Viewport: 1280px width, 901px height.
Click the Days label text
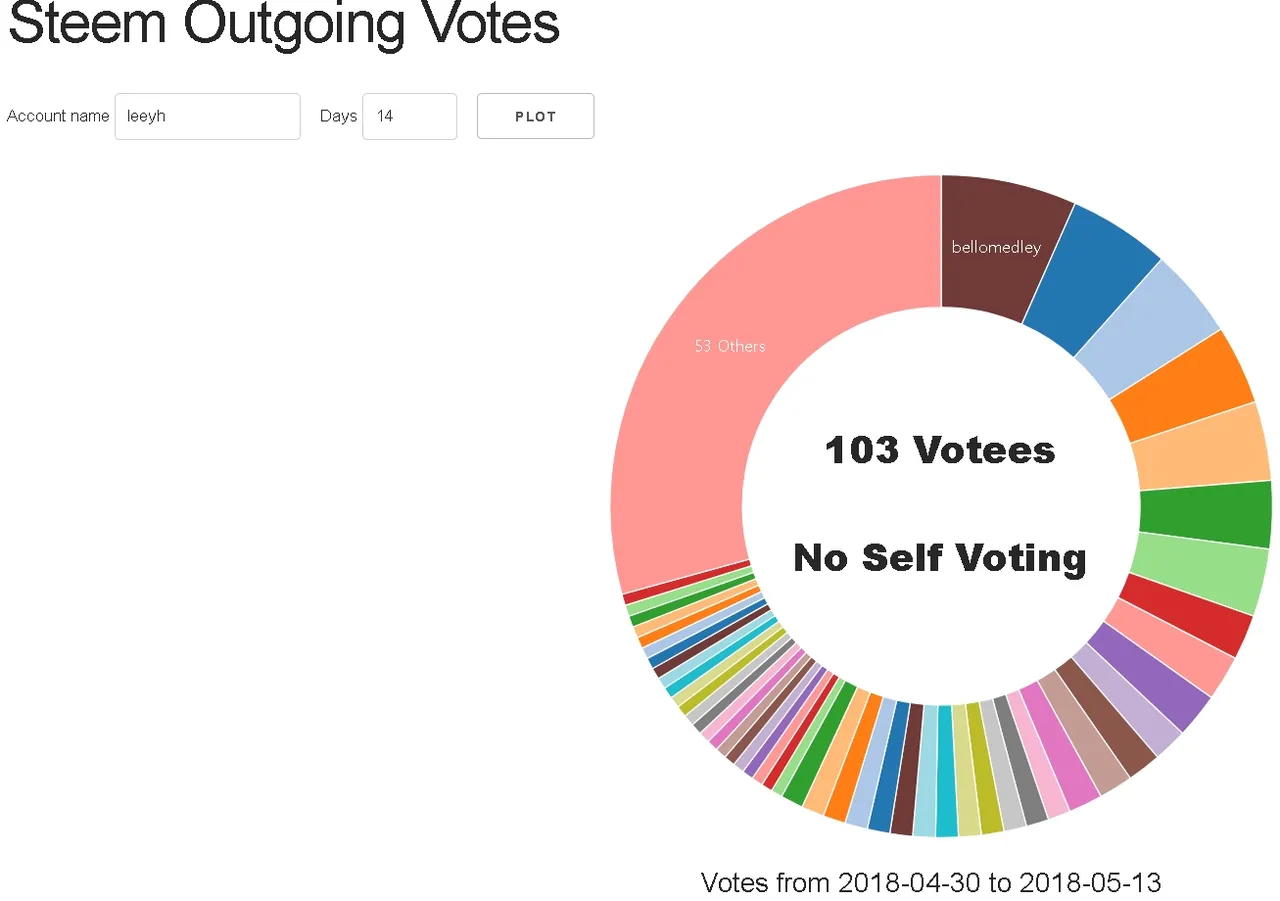[338, 116]
